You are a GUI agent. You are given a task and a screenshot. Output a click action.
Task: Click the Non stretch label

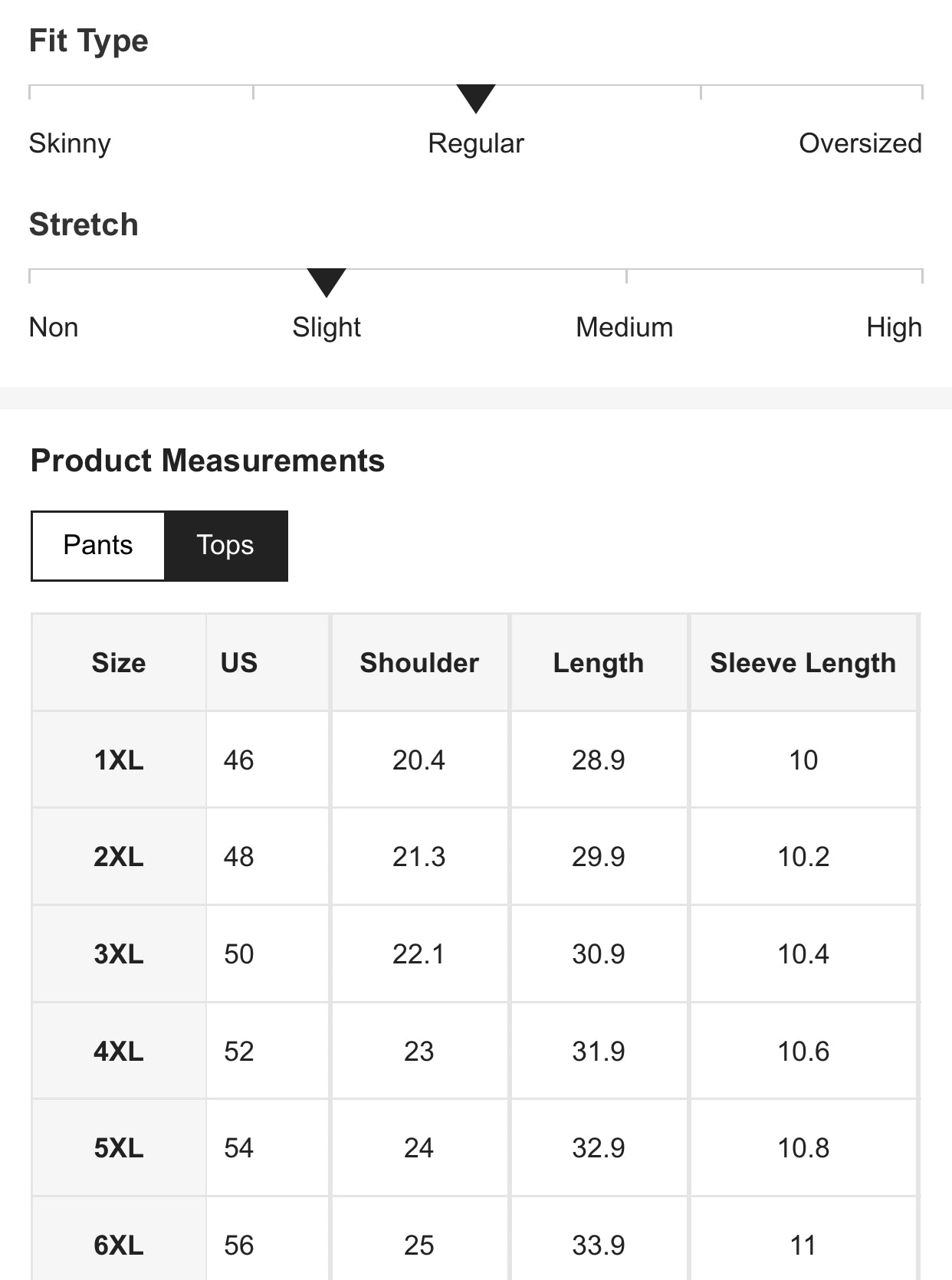point(54,327)
